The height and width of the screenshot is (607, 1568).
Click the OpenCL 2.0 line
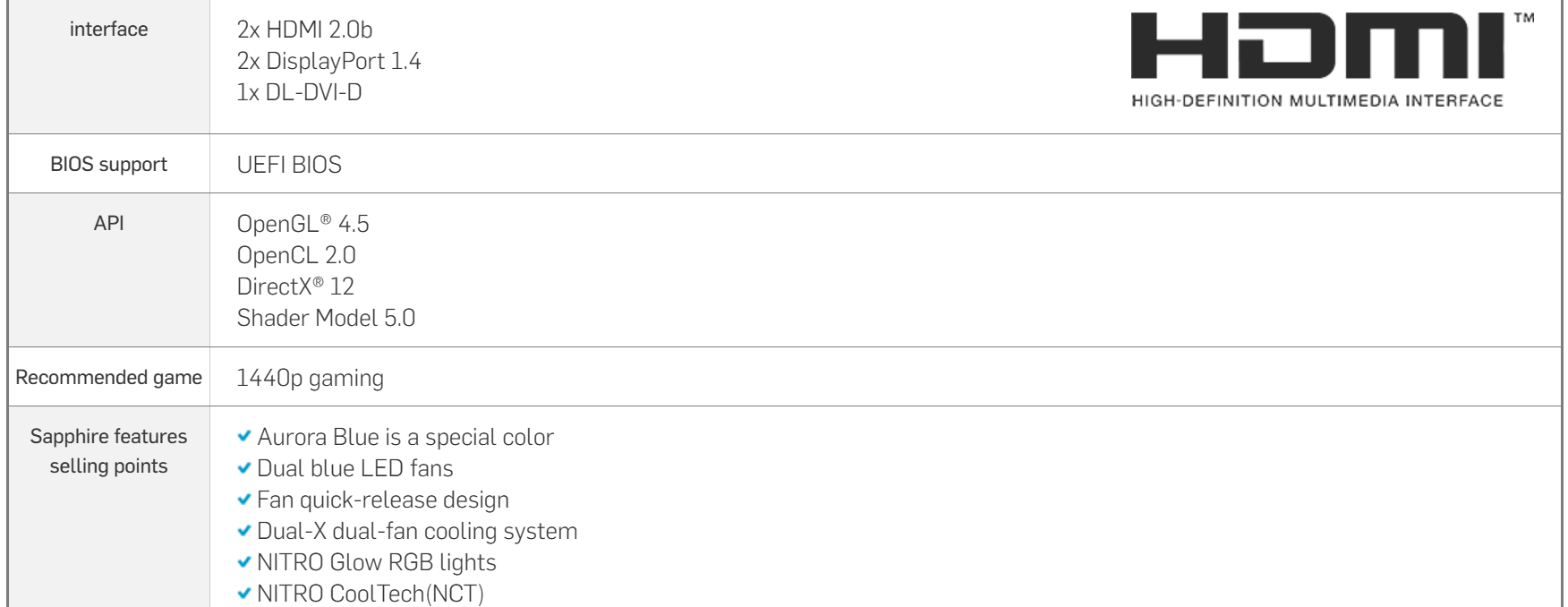pyautogui.click(x=296, y=255)
